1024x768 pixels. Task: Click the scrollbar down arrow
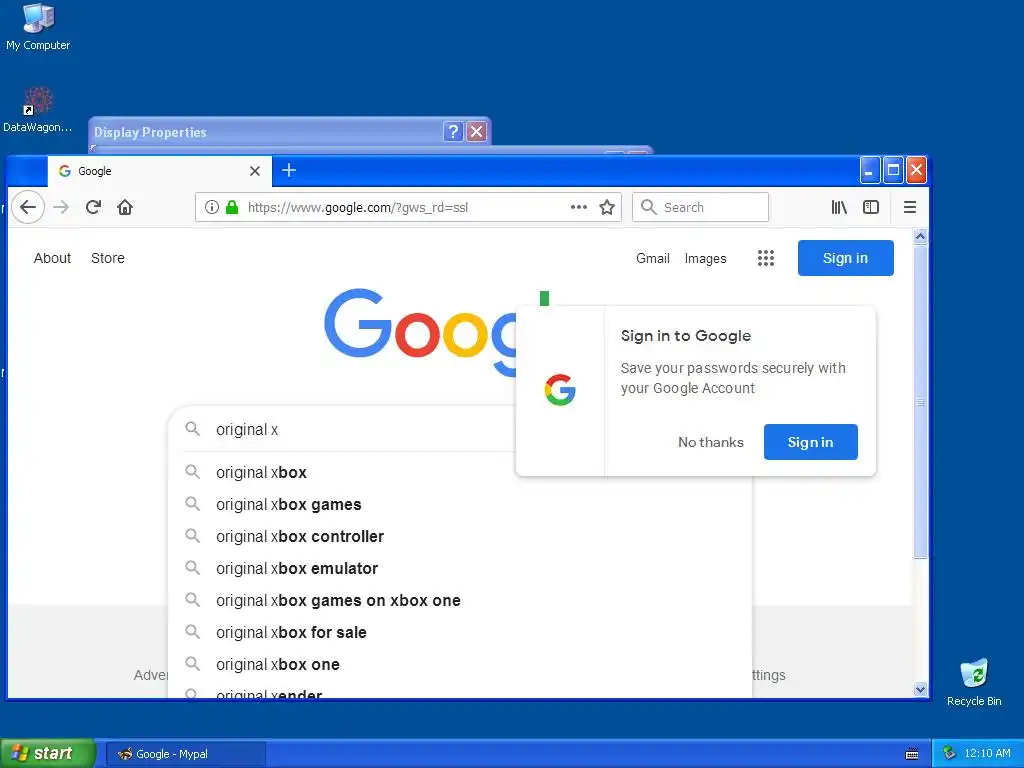pos(920,689)
